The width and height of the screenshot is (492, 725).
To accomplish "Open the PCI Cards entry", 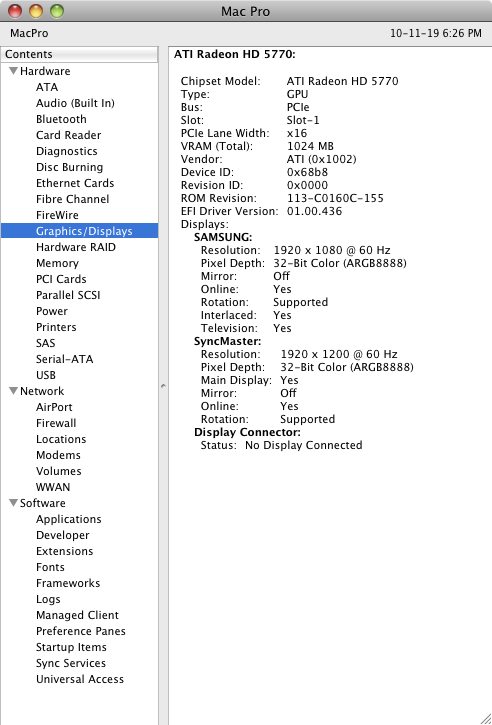I will click(61, 279).
